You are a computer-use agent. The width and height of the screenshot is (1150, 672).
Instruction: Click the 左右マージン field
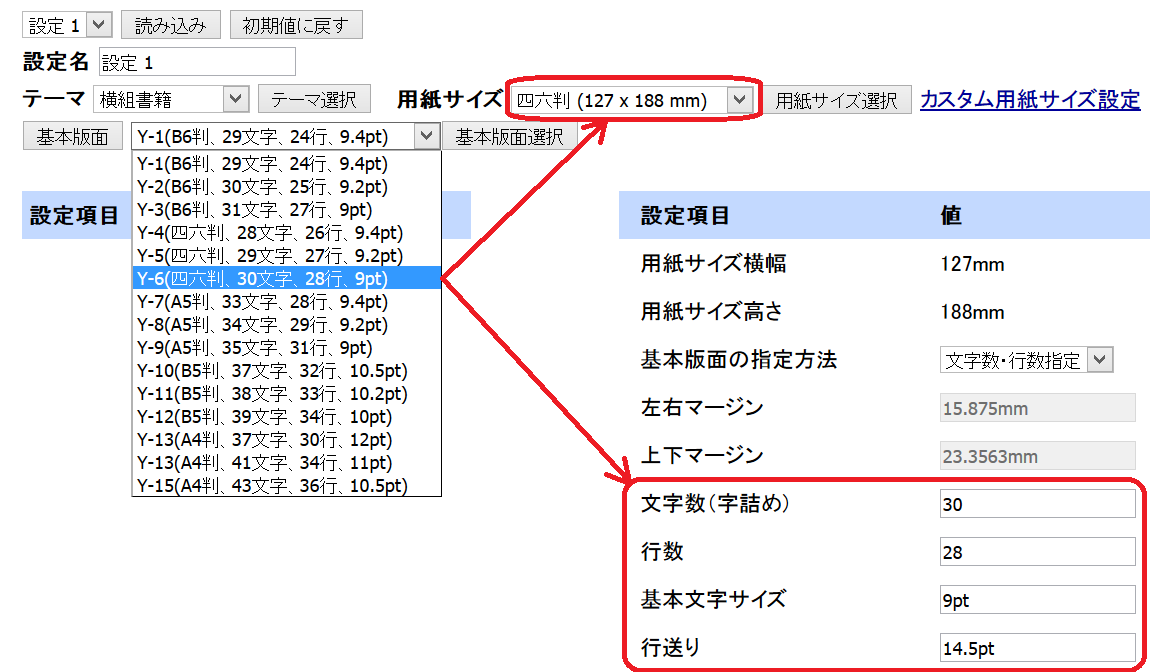[x=1037, y=408]
